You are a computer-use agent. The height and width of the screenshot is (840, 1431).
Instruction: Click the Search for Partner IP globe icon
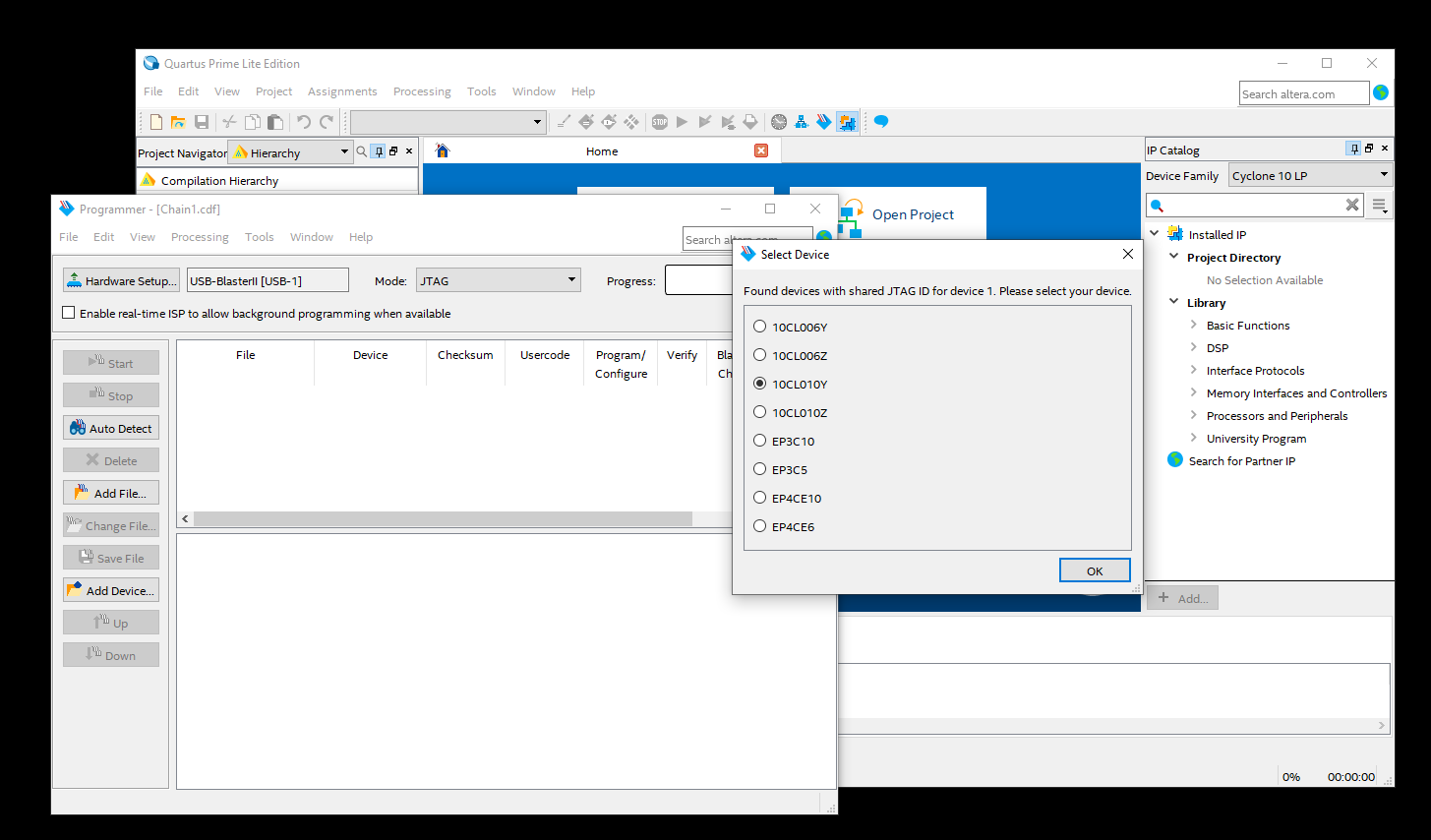1175,459
